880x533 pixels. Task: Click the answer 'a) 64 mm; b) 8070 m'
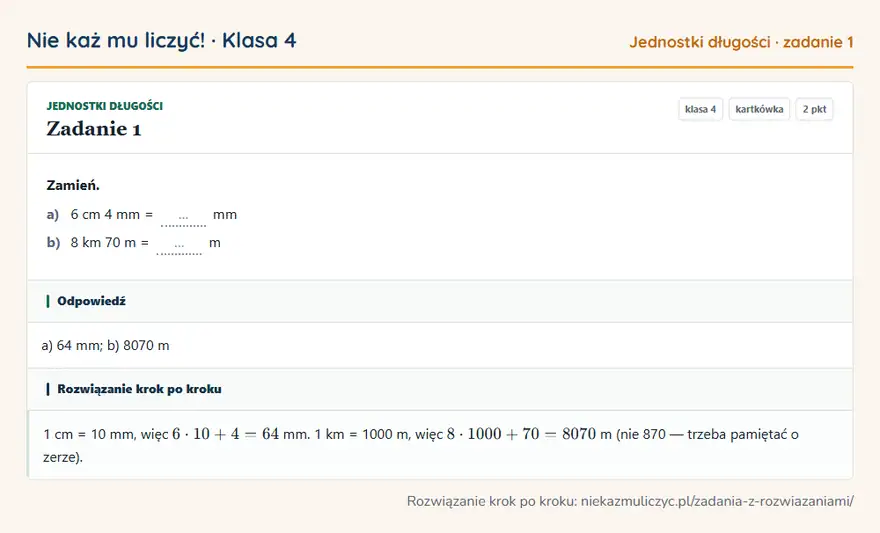click(106, 346)
